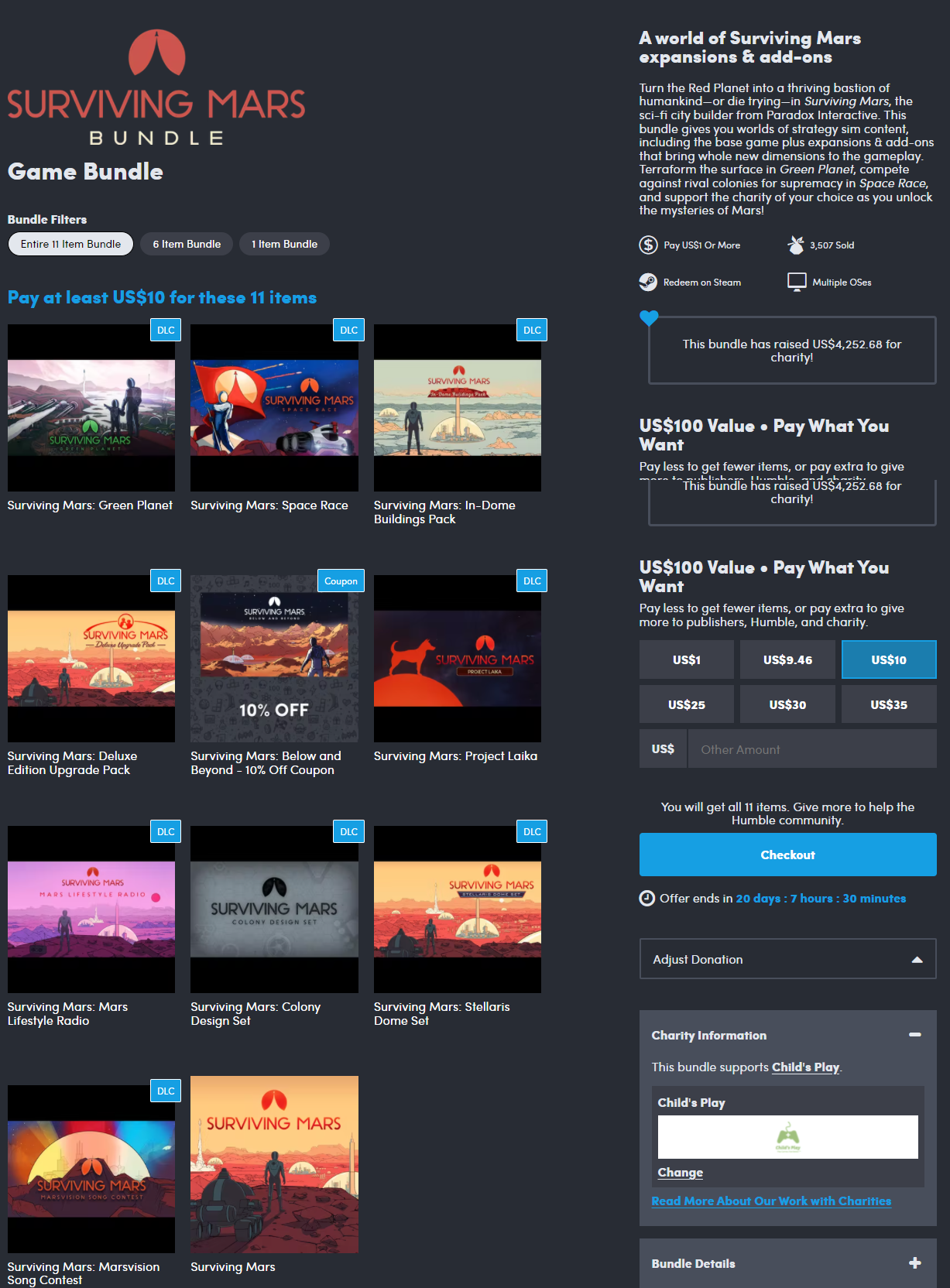The width and height of the screenshot is (950, 1288).
Task: Click the 'US$' currency prefix label
Action: click(x=663, y=749)
